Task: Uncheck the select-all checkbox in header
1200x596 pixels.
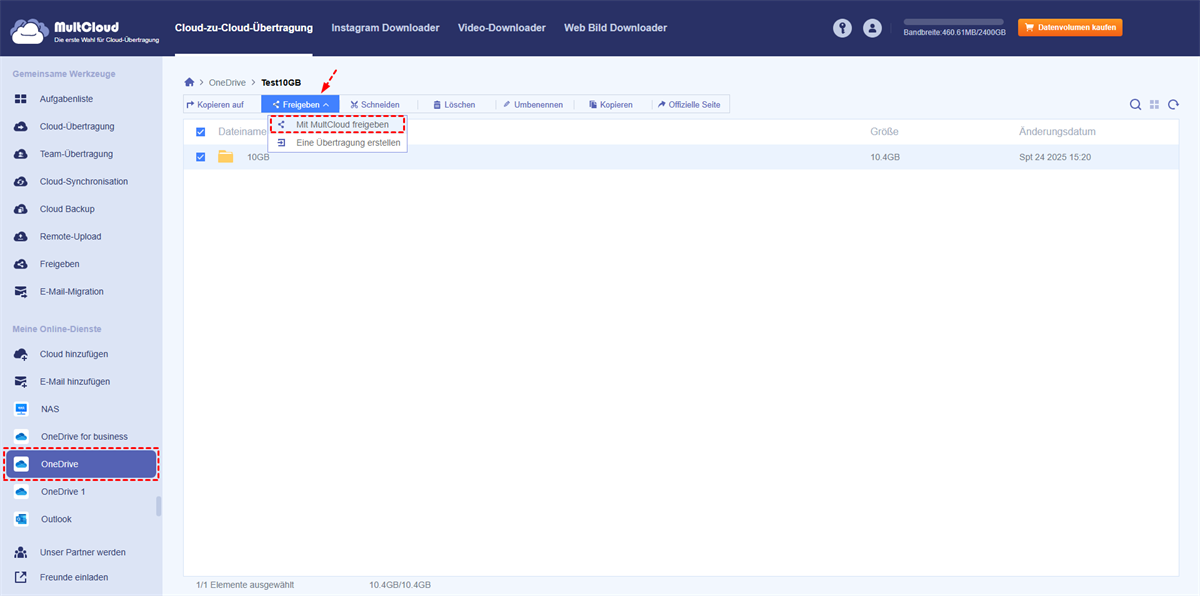Action: [201, 132]
